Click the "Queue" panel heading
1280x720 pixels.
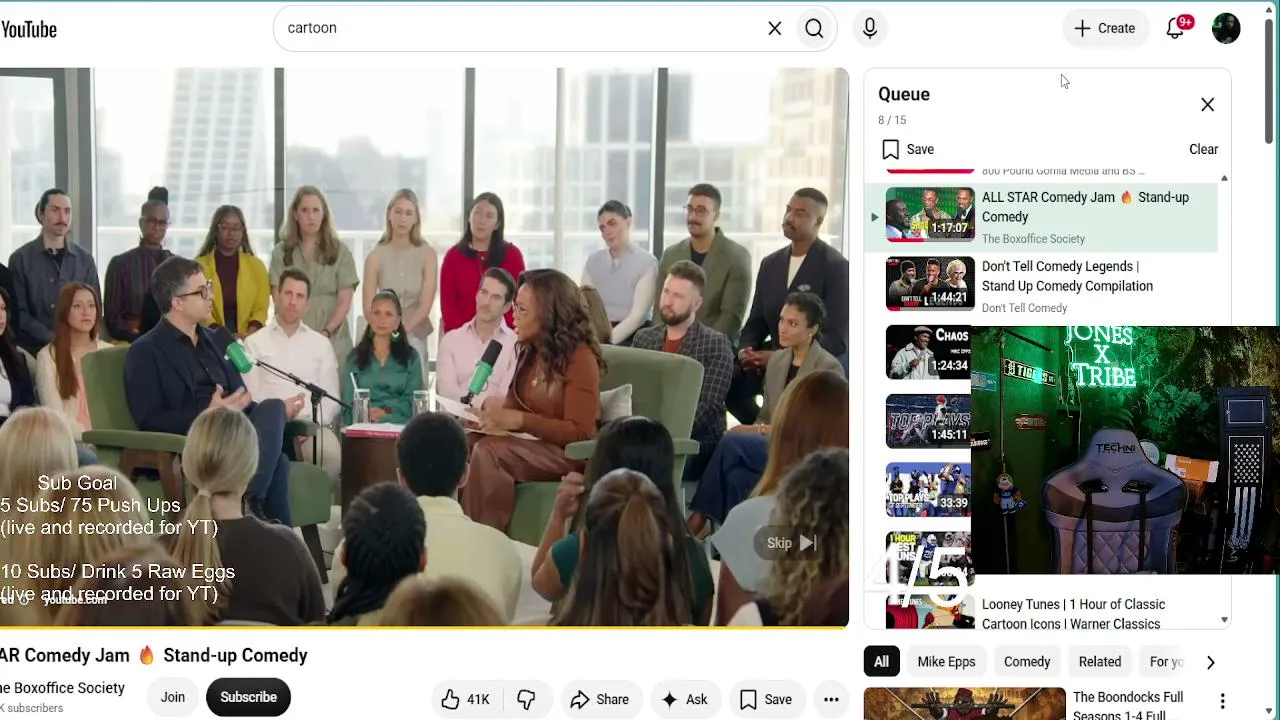click(x=904, y=94)
